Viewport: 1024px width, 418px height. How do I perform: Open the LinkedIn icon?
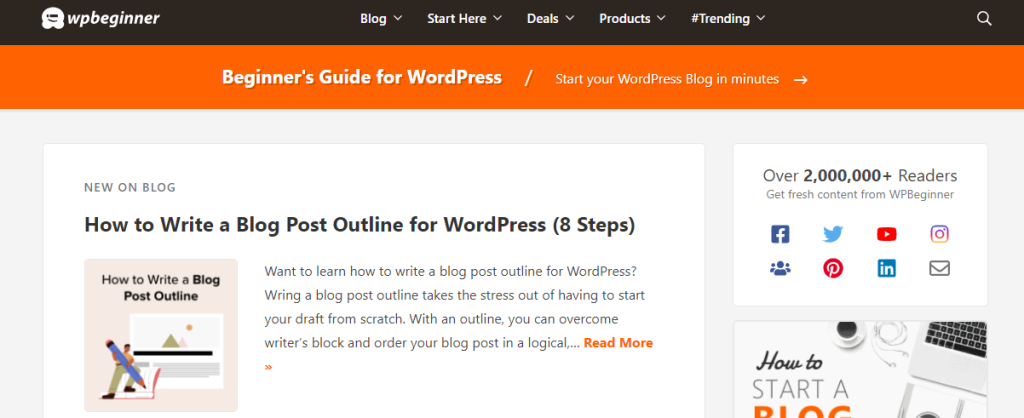[x=886, y=268]
